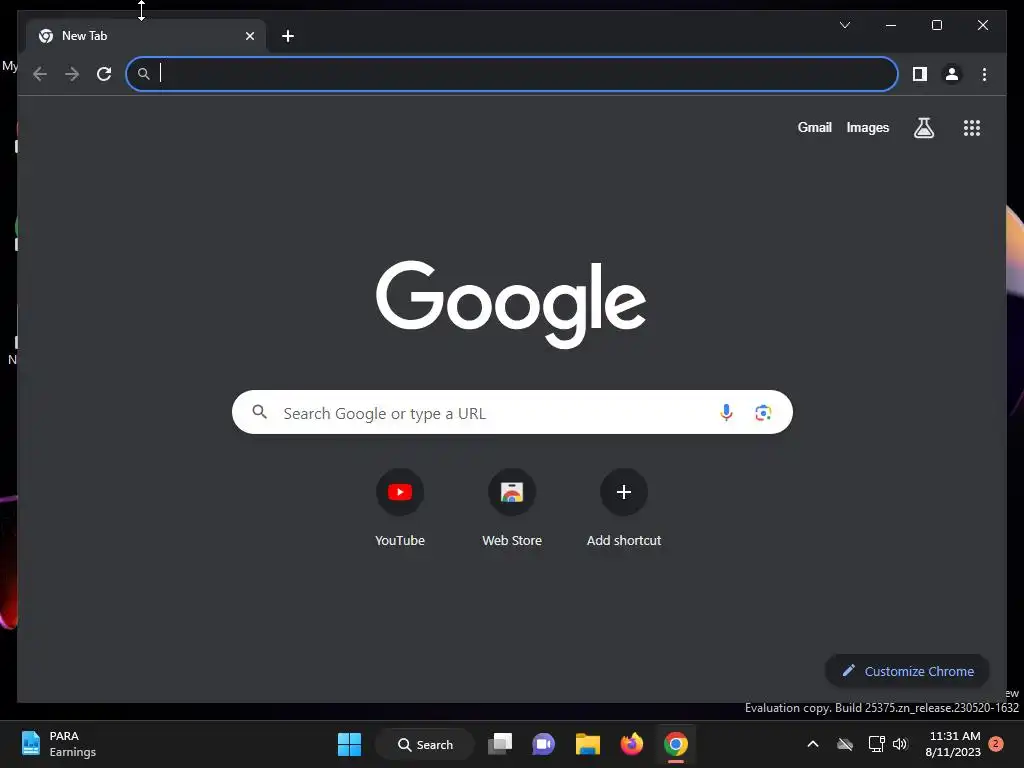Minimize the Chrome window
Screen dimensions: 1024x768
point(891,25)
